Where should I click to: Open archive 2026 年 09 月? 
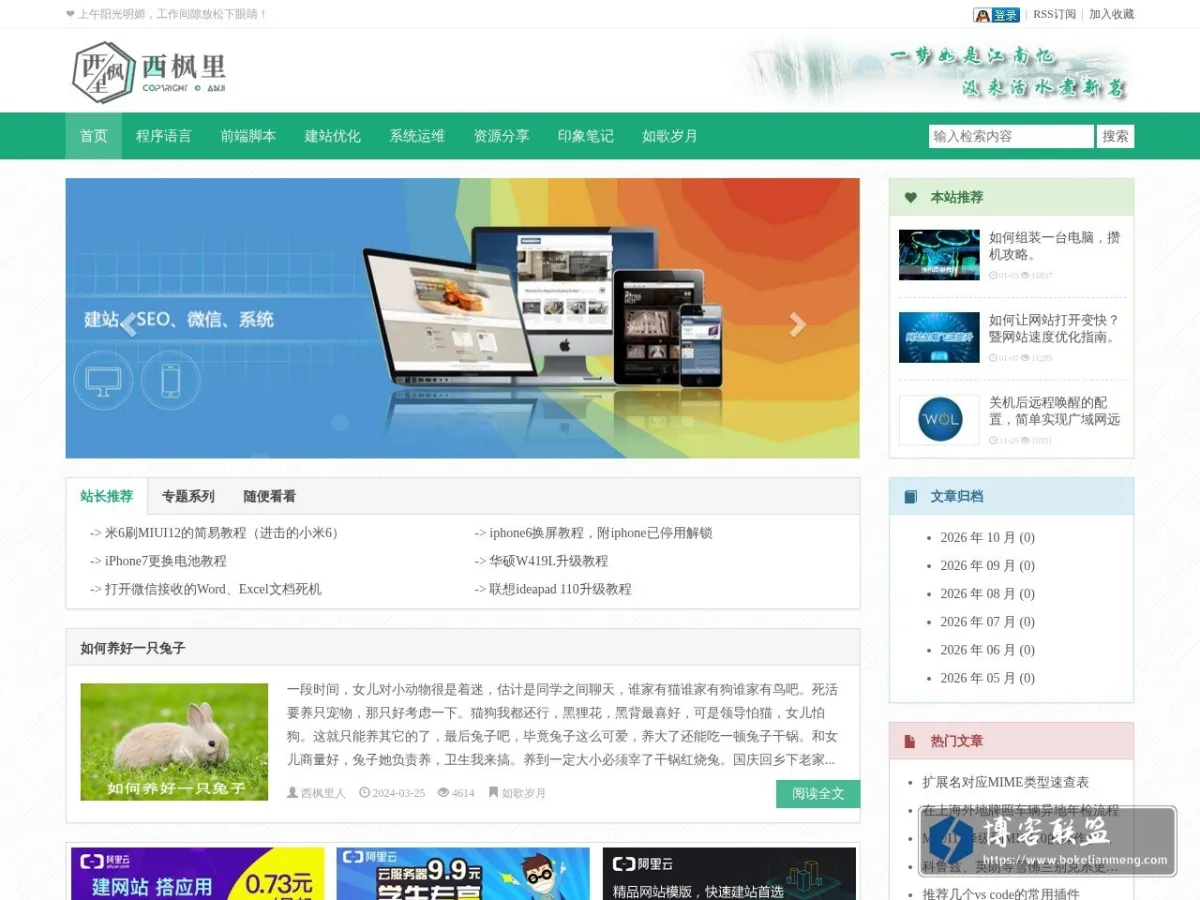point(987,566)
